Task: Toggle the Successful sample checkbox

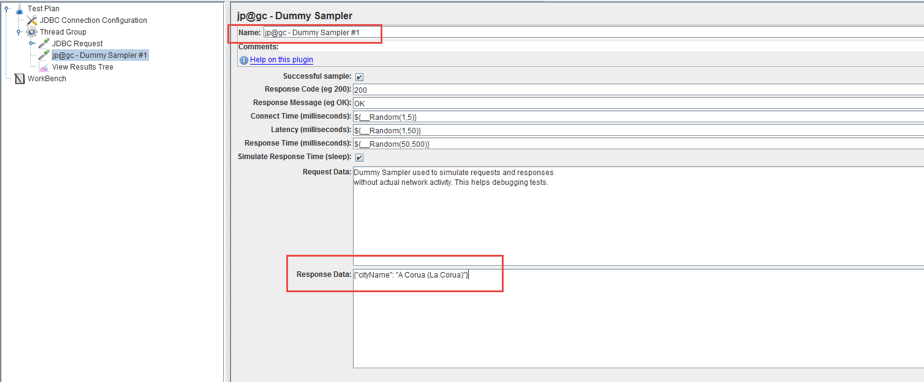Action: [x=359, y=77]
